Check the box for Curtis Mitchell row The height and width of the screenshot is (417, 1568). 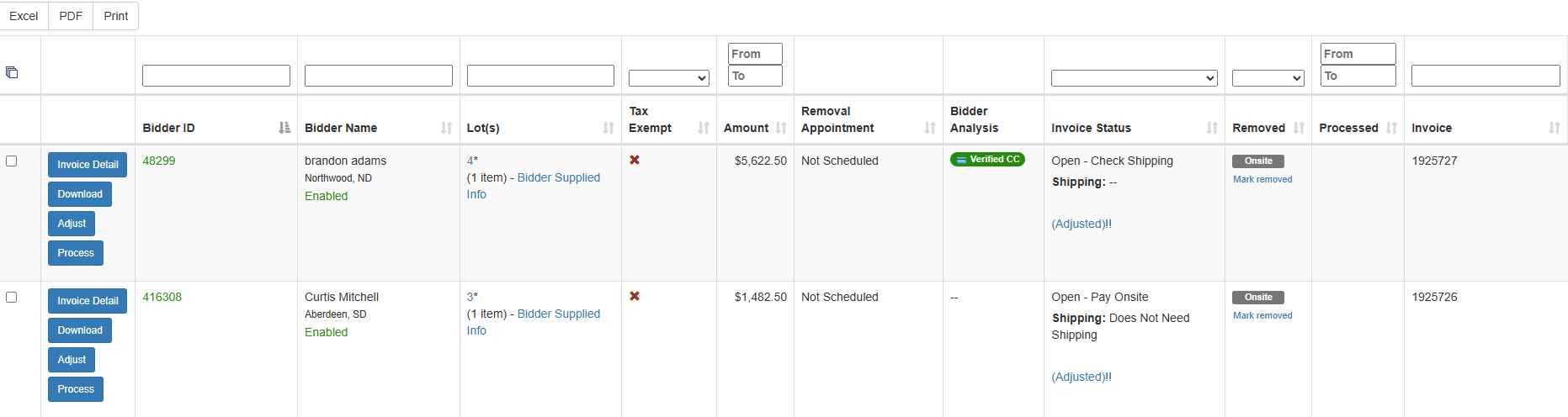pyautogui.click(x=12, y=297)
